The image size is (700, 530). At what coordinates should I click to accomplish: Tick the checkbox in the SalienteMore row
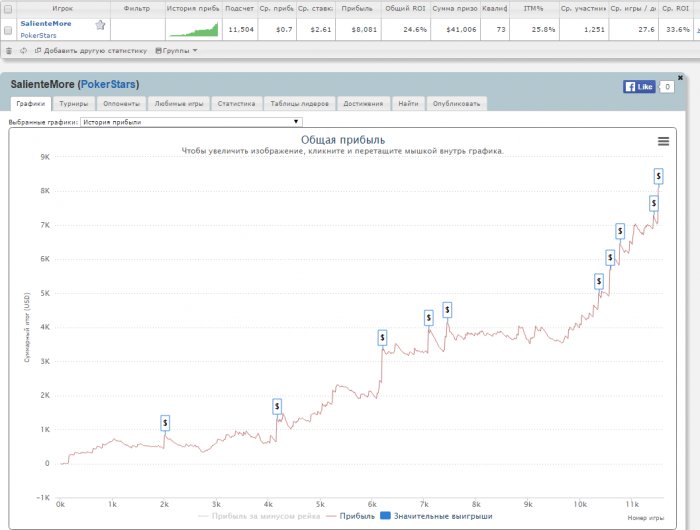point(9,30)
